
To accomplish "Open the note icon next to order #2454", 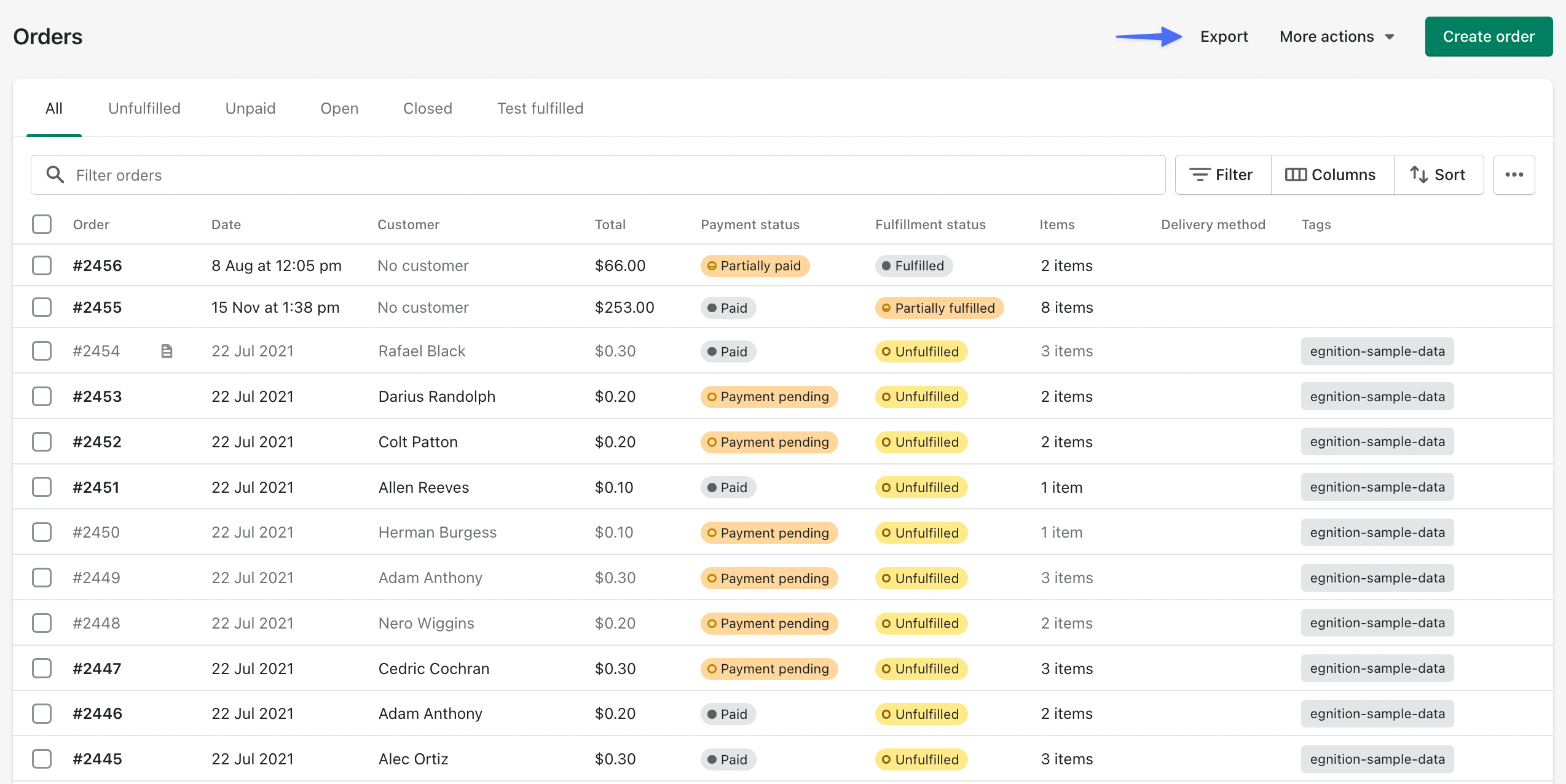I will coord(167,351).
